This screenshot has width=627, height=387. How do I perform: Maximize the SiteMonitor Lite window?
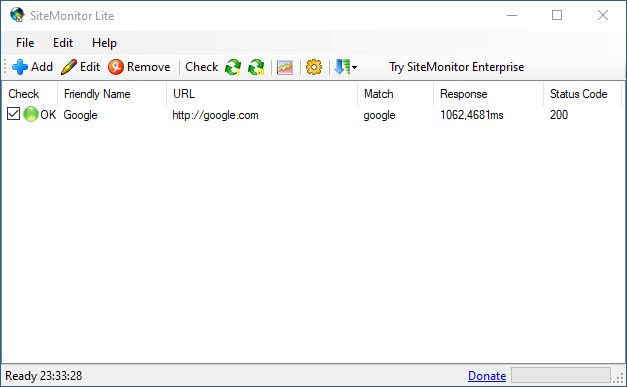coord(557,15)
